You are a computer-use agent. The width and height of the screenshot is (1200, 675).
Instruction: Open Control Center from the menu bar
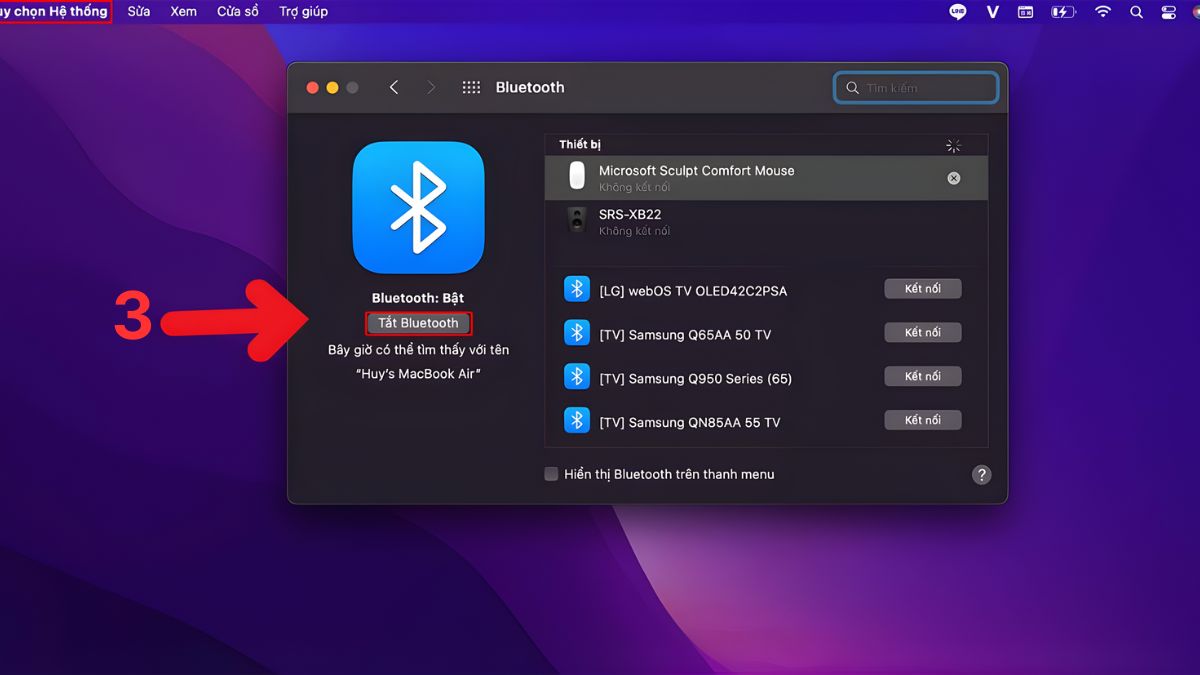pyautogui.click(x=1168, y=12)
